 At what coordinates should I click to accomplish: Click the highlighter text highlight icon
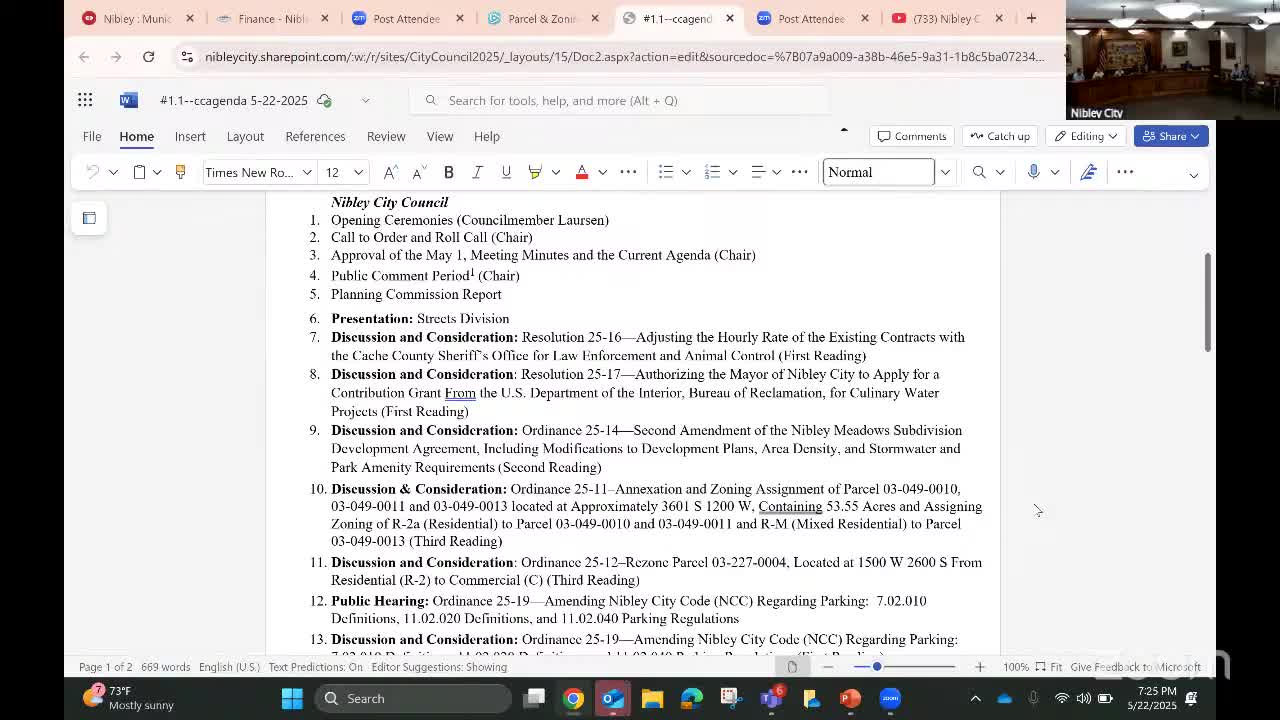pos(535,172)
